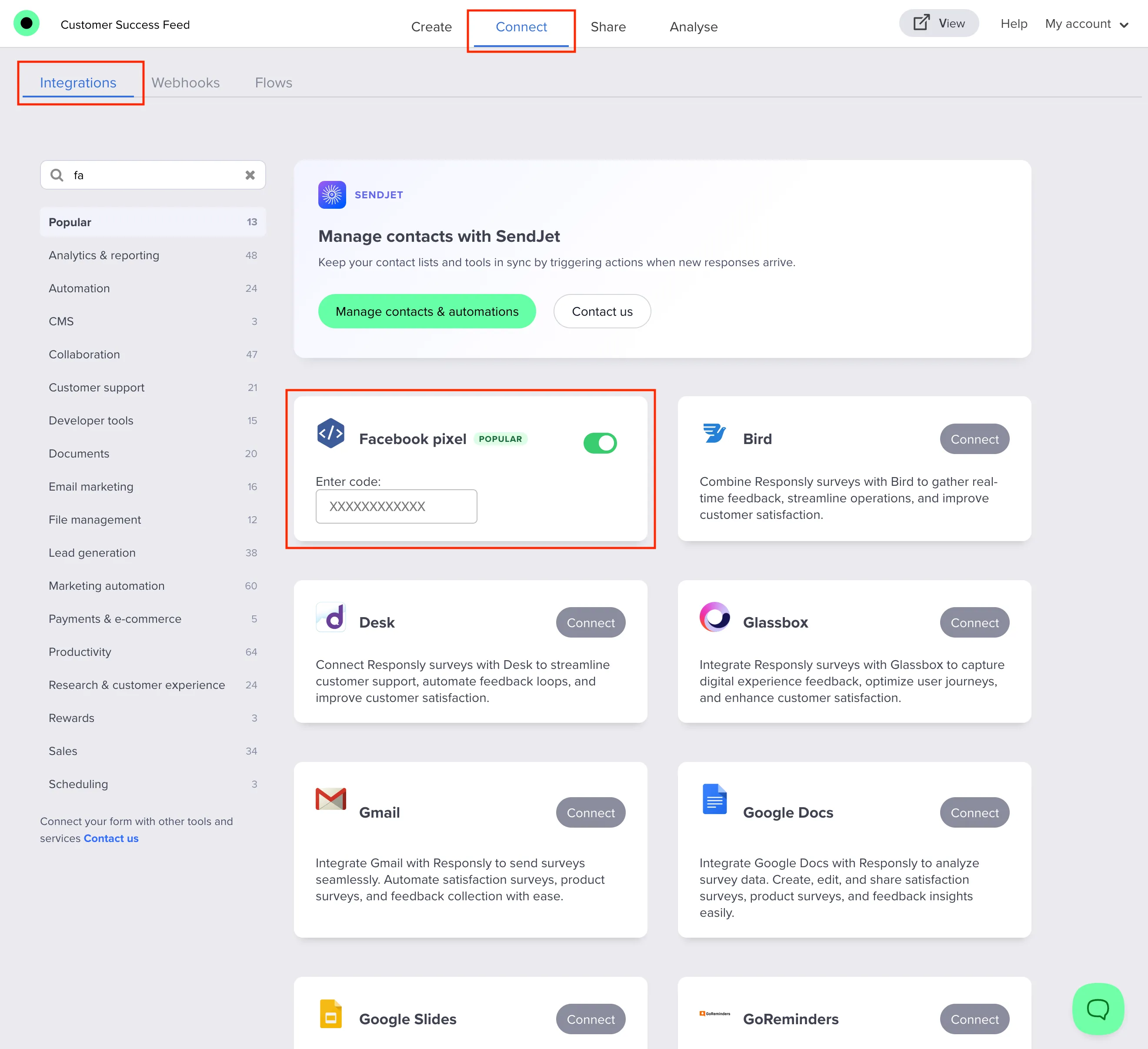The height and width of the screenshot is (1049, 1148).
Task: Select the Payments & e-commerce category
Action: pyautogui.click(x=153, y=618)
